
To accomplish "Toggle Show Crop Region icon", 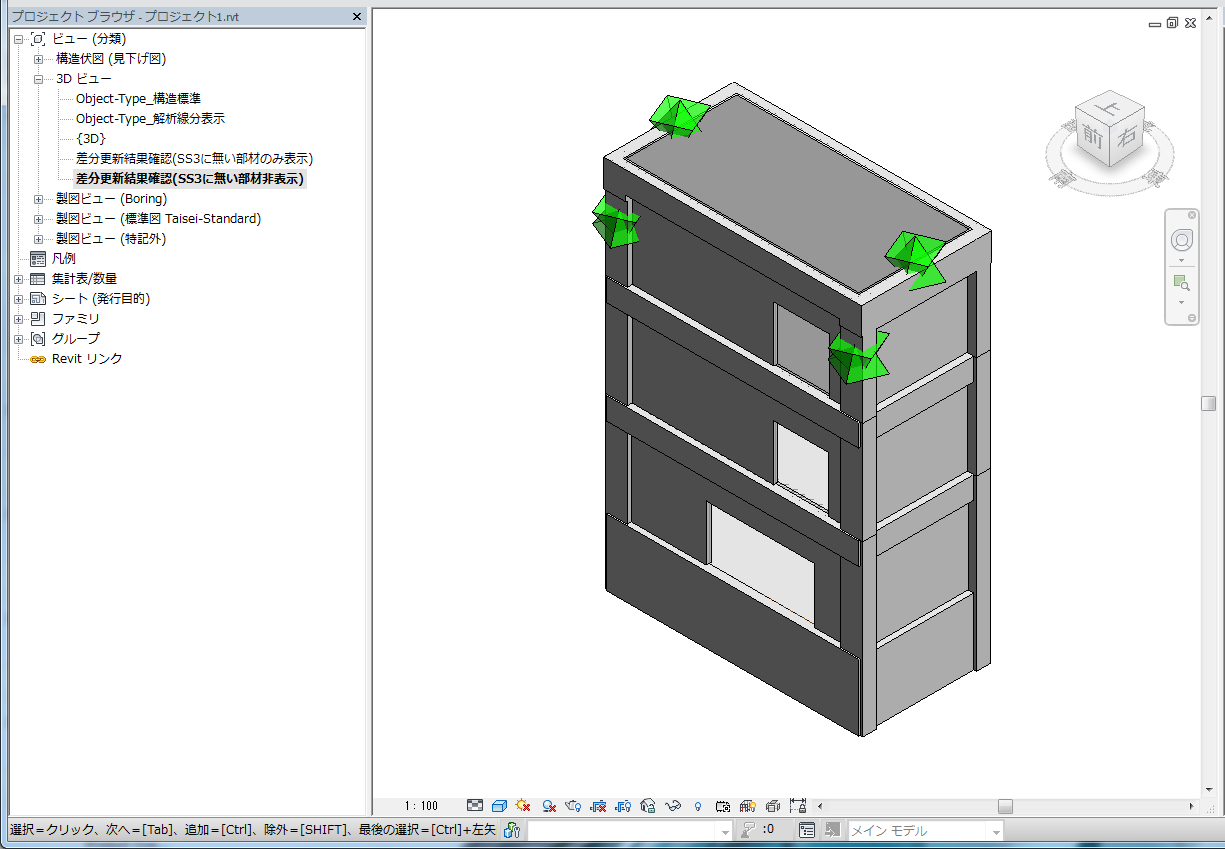I will coord(622,805).
